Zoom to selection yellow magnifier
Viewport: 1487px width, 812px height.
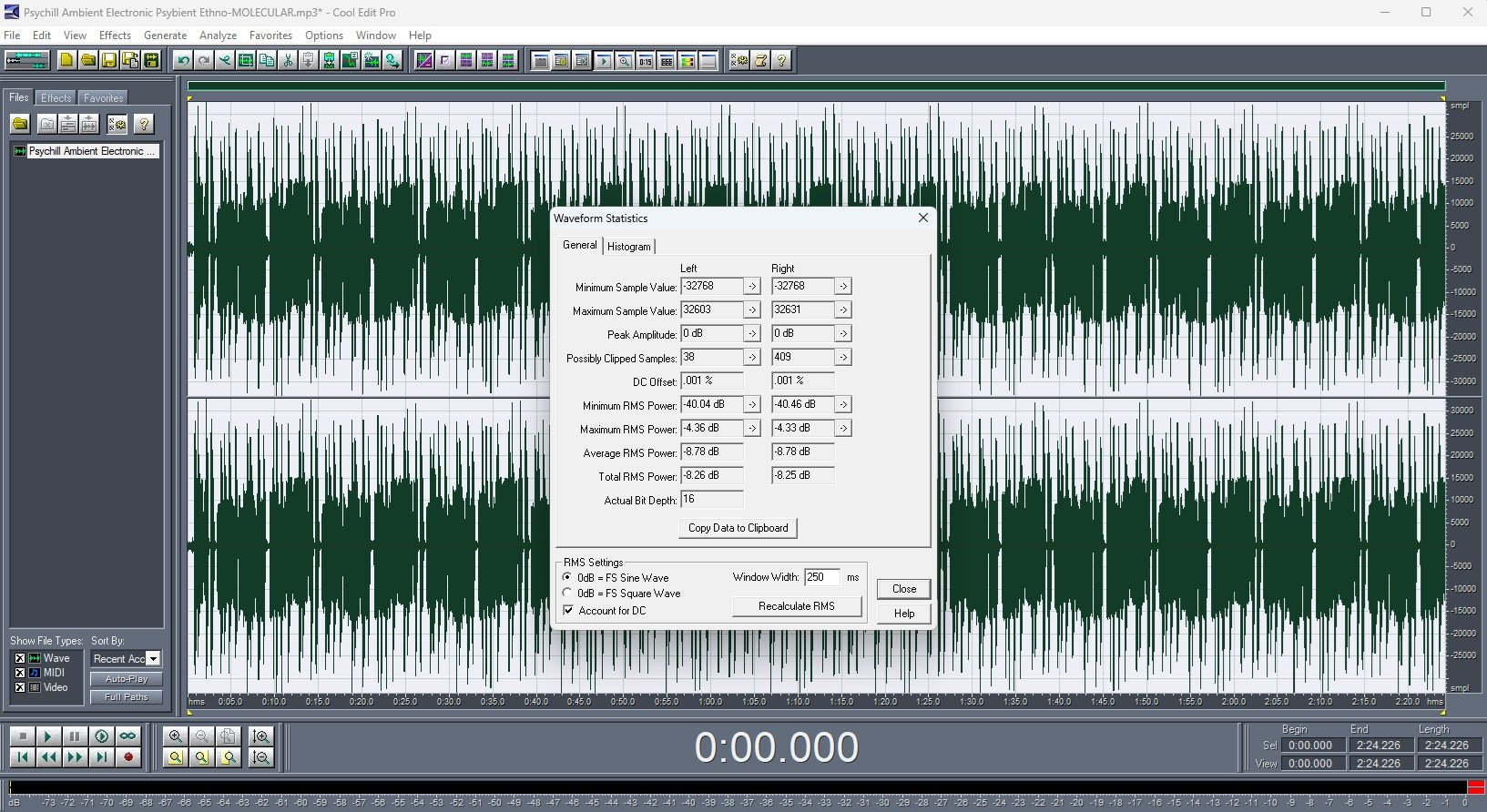[176, 756]
